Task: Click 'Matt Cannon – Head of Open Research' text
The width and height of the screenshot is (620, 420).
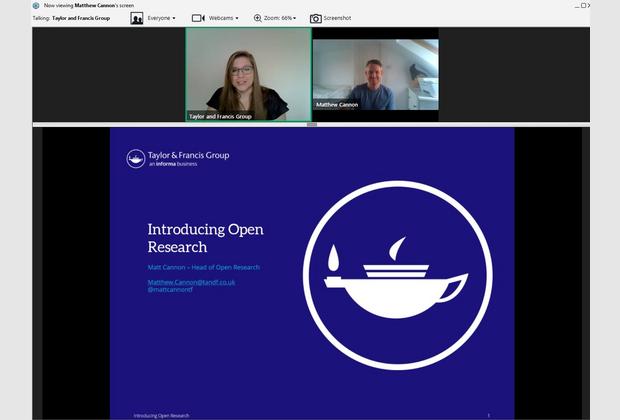Action: pyautogui.click(x=204, y=267)
